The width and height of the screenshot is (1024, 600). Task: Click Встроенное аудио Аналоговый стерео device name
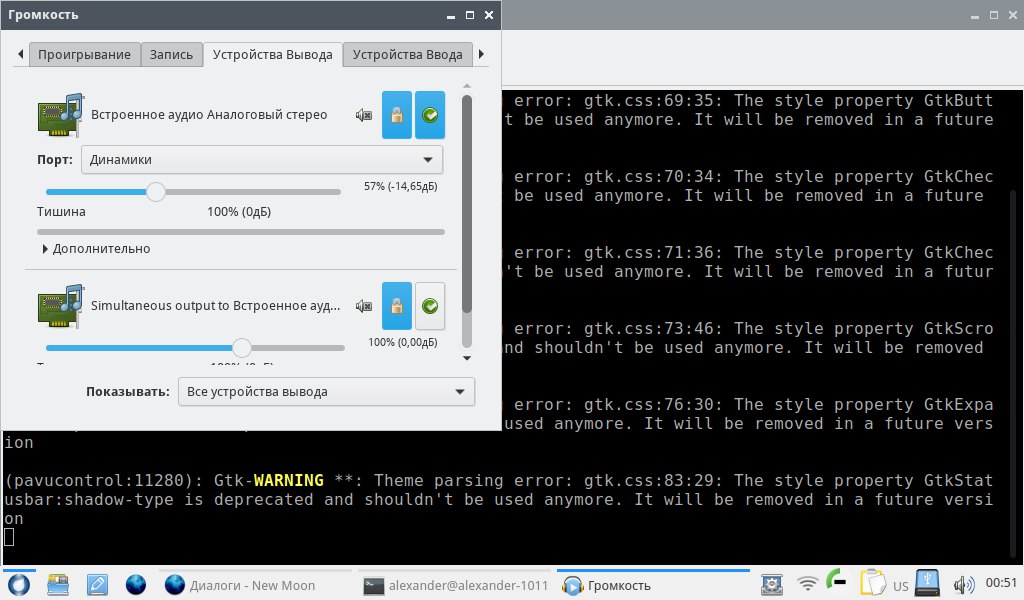click(209, 115)
